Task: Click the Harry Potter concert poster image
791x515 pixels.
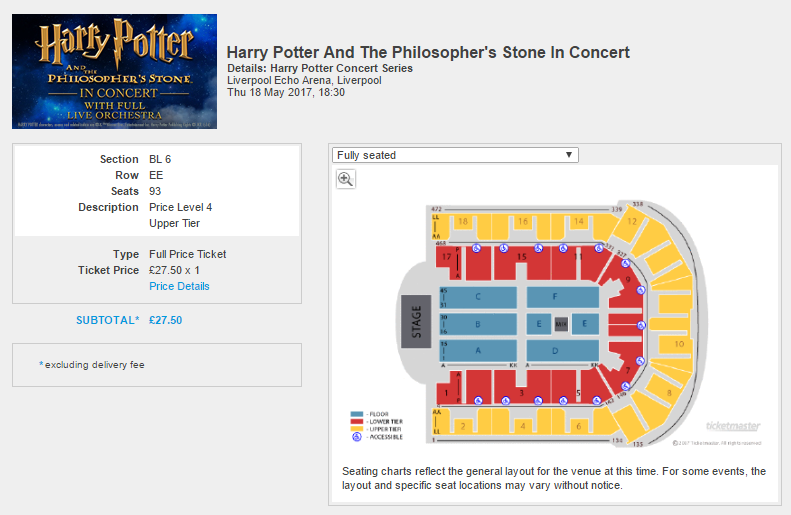Action: coord(115,71)
